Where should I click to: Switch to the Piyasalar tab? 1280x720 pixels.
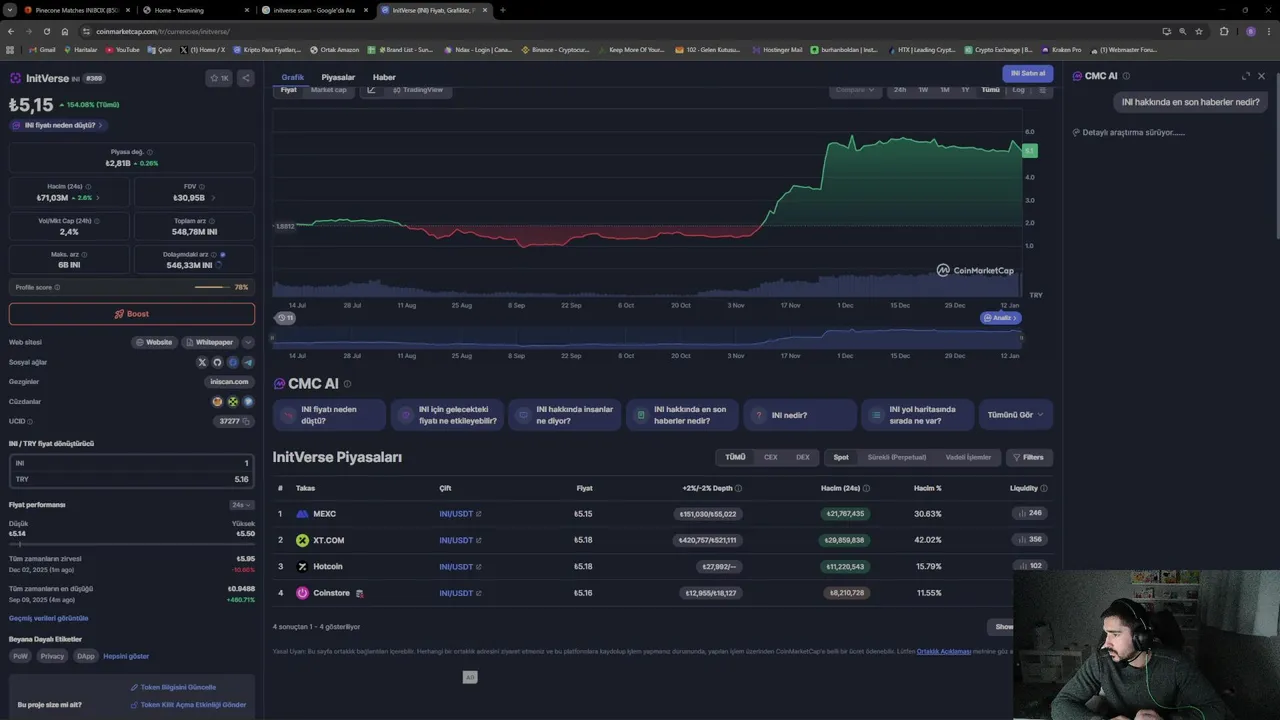[x=338, y=77]
